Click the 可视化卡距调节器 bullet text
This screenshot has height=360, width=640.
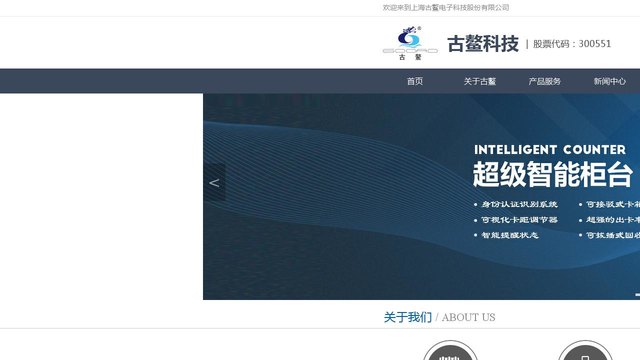point(519,220)
